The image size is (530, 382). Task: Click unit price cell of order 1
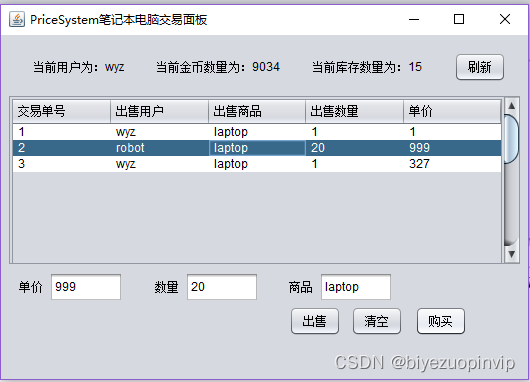click(x=452, y=132)
